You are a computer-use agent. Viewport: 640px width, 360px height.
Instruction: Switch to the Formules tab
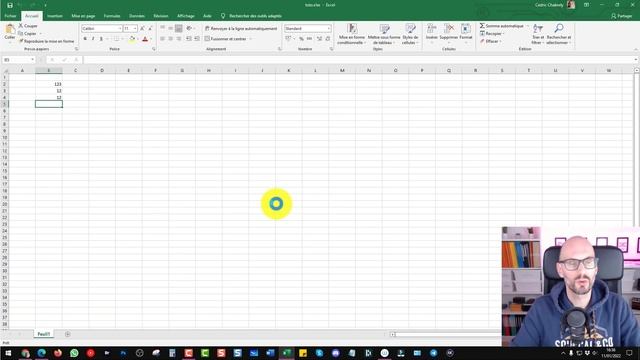click(112, 16)
